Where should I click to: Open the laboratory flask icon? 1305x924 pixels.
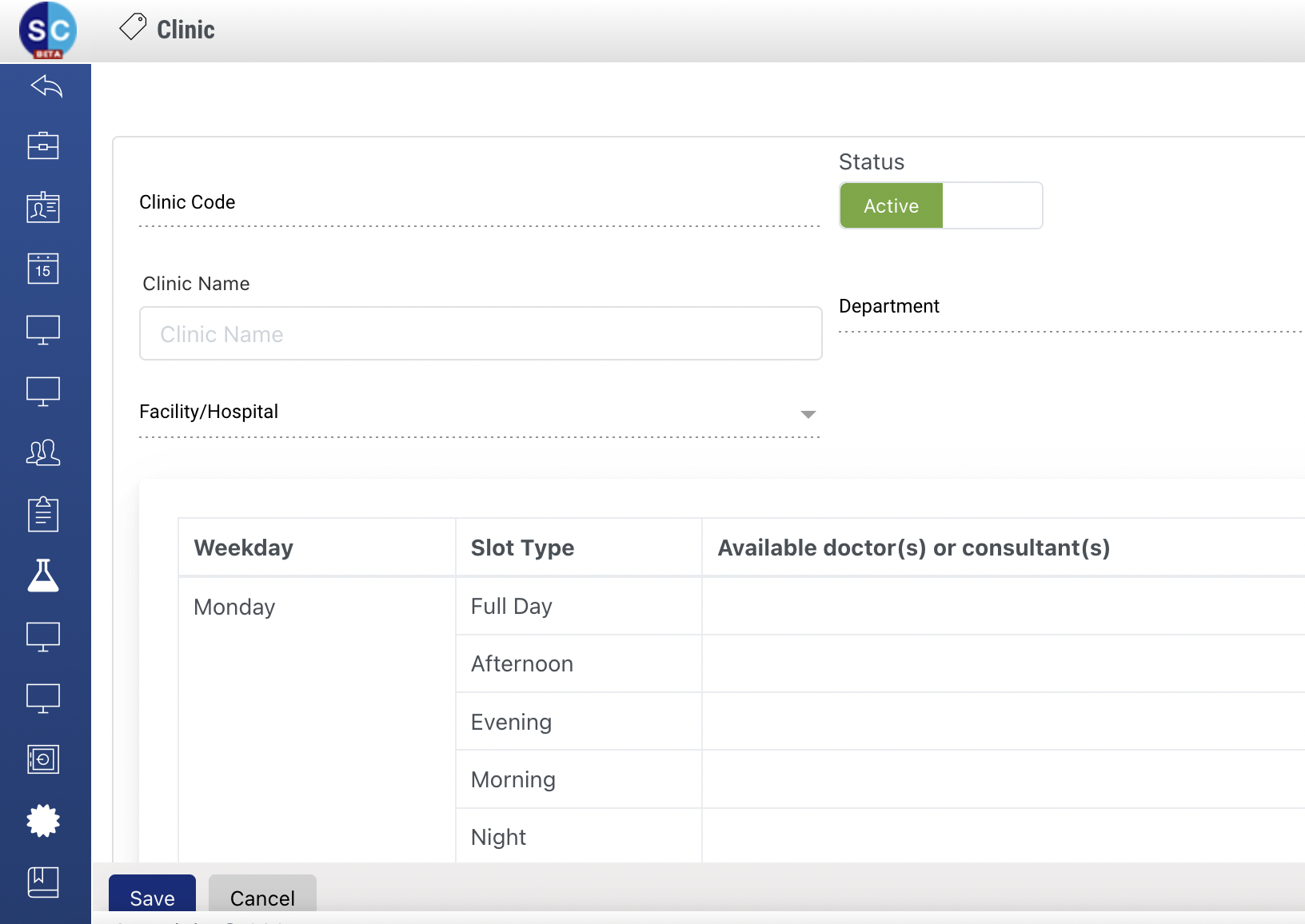point(43,576)
